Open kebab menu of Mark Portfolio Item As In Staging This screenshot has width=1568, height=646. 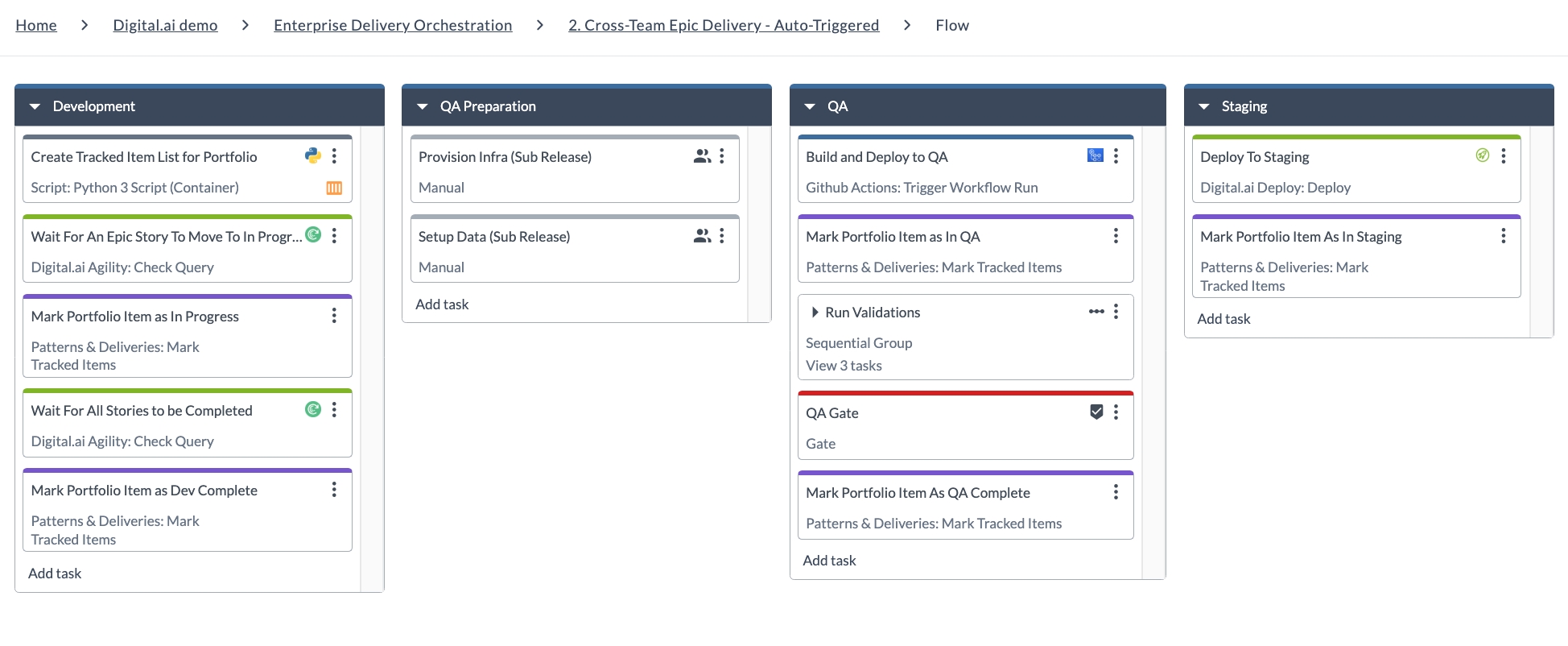tap(1504, 236)
